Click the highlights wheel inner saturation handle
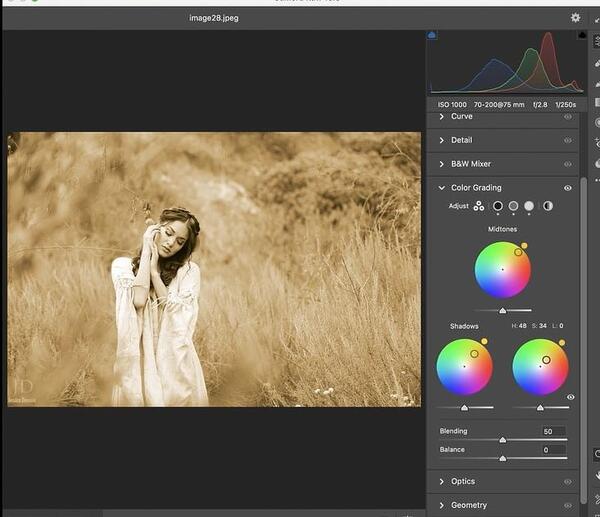600x517 pixels. coord(546,360)
